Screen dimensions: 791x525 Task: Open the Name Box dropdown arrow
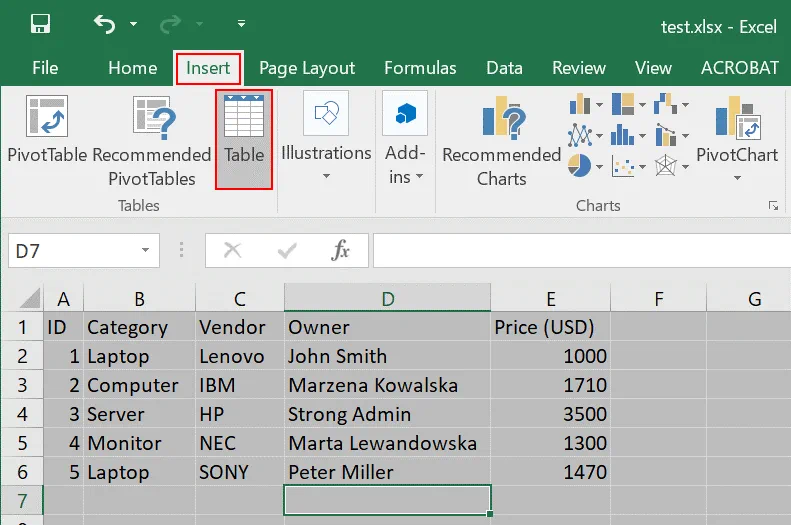click(146, 251)
